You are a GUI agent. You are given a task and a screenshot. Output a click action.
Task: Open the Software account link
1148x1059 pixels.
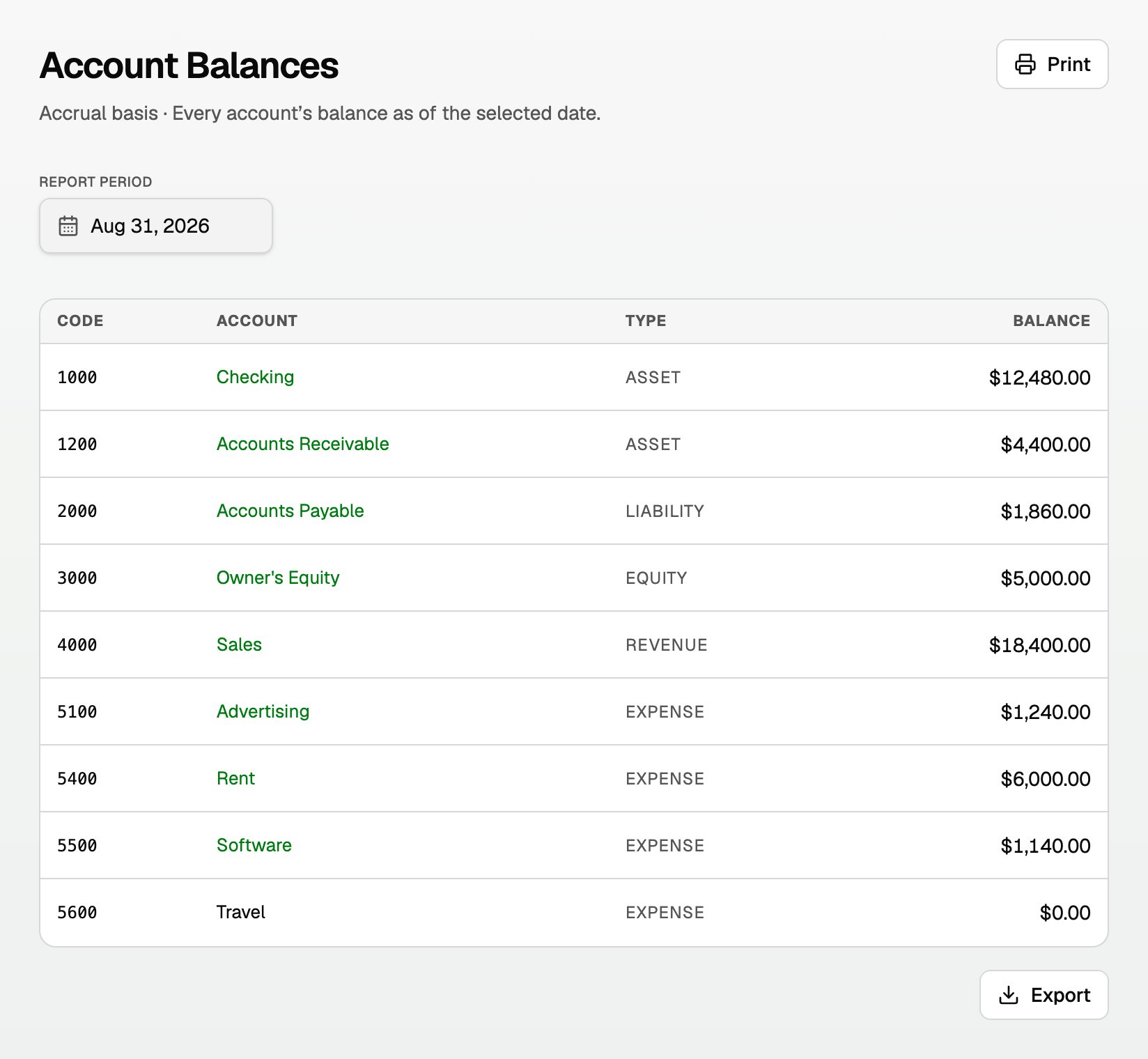(254, 845)
